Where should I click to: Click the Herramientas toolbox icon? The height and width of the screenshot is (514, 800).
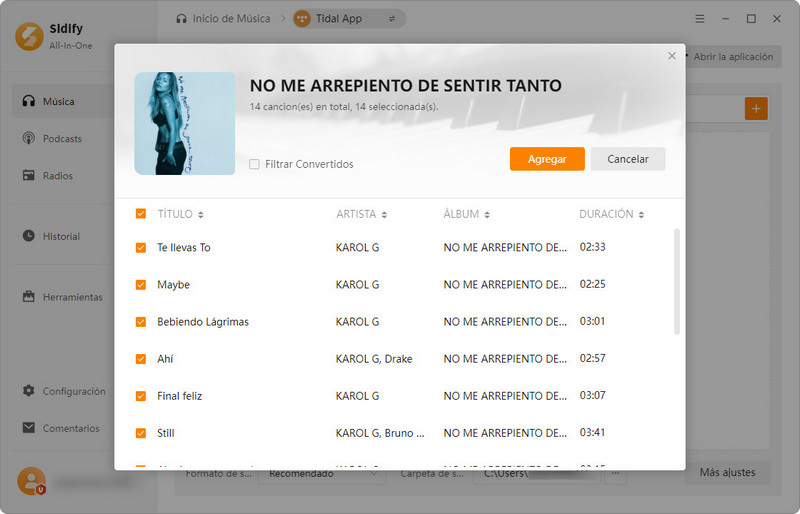point(29,296)
